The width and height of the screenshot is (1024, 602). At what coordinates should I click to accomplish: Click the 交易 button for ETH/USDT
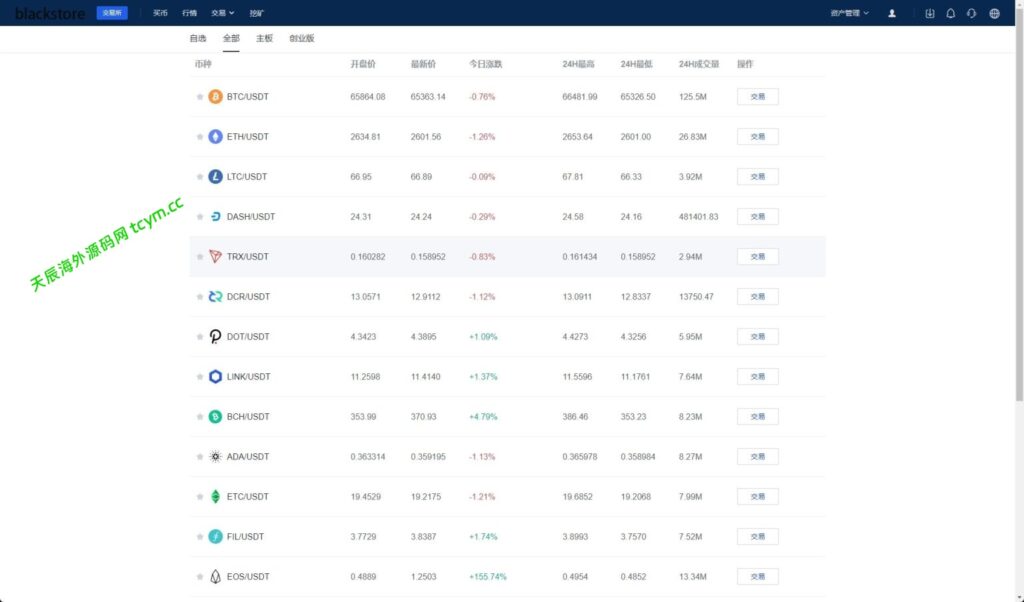click(x=757, y=137)
